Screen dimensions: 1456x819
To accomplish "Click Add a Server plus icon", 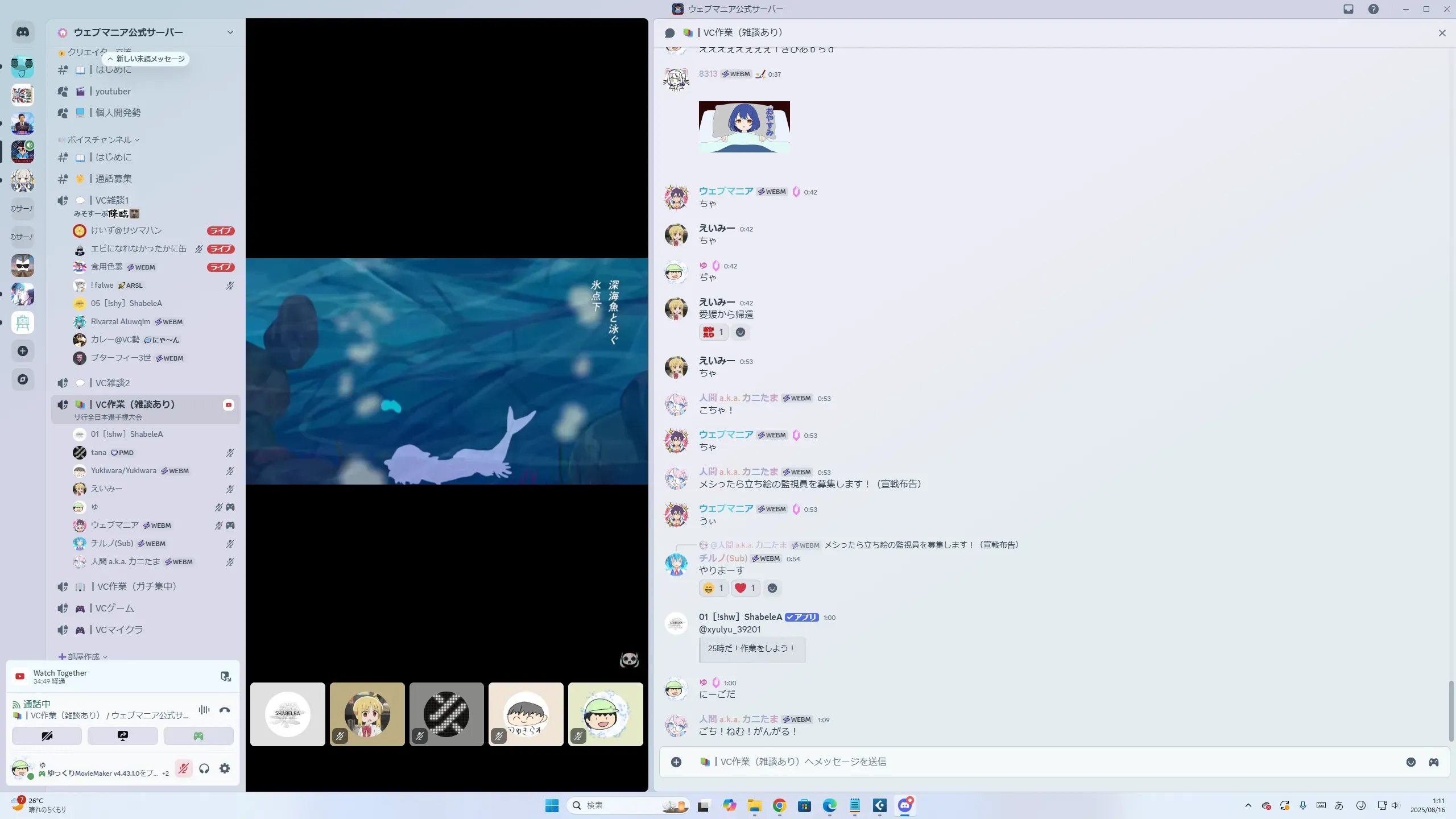I will 23,351.
